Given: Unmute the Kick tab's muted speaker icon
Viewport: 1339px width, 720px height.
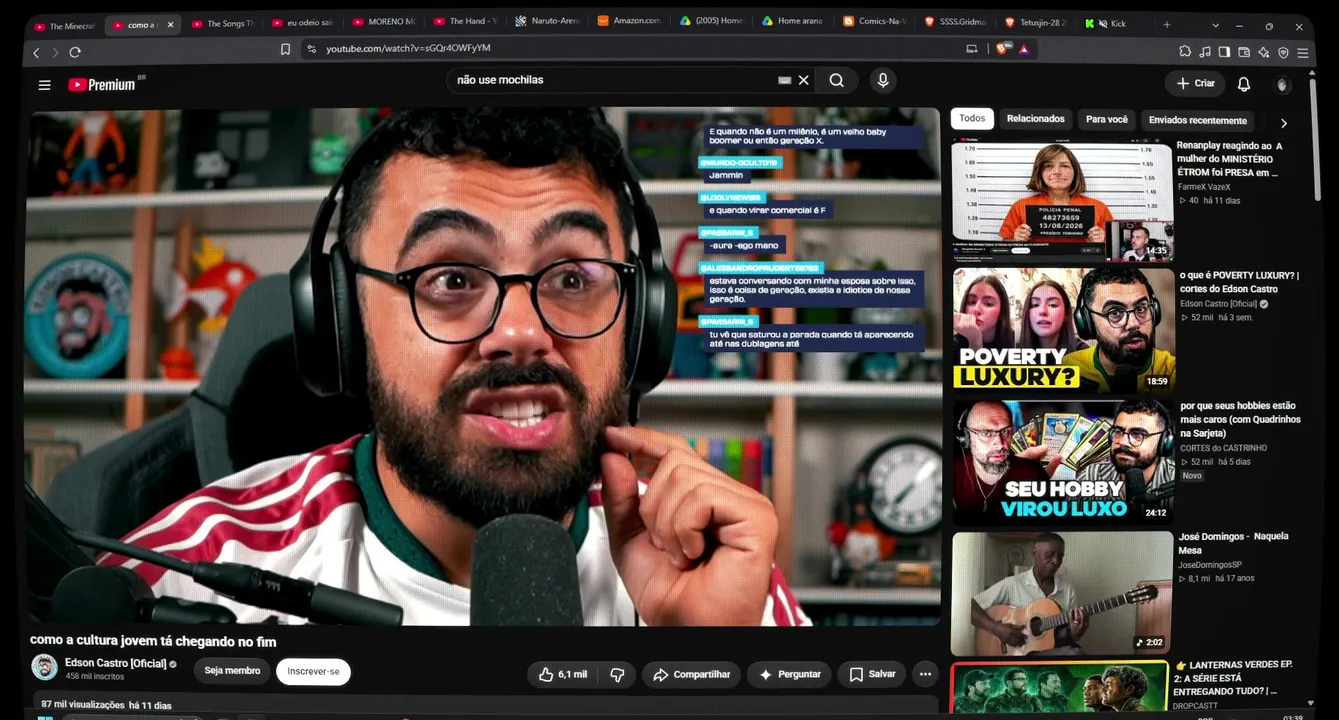Looking at the screenshot, I should coord(1102,23).
